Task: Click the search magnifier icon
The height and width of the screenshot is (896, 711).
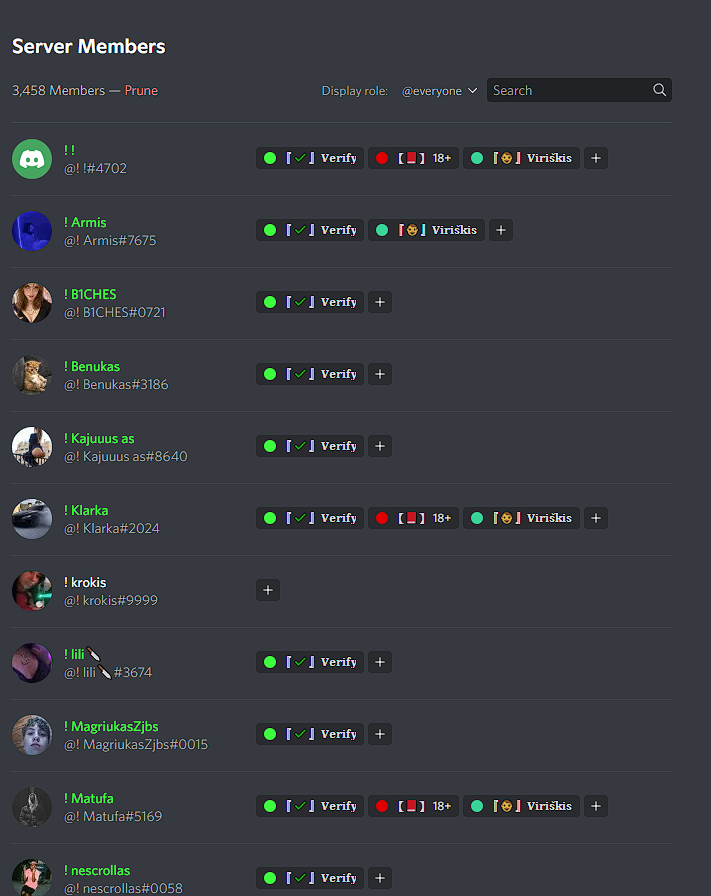Action: (659, 90)
